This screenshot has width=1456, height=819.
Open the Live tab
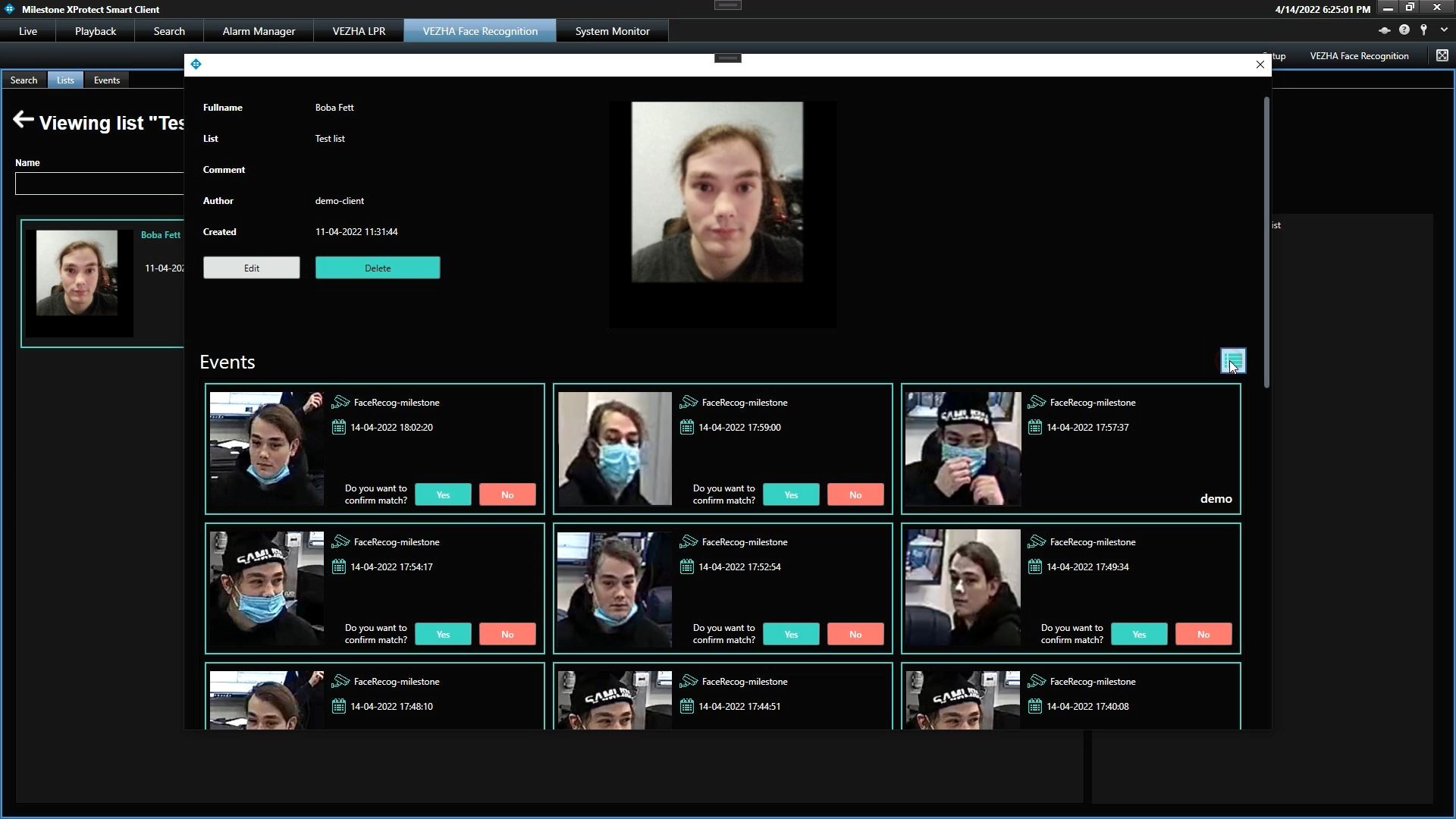28,31
